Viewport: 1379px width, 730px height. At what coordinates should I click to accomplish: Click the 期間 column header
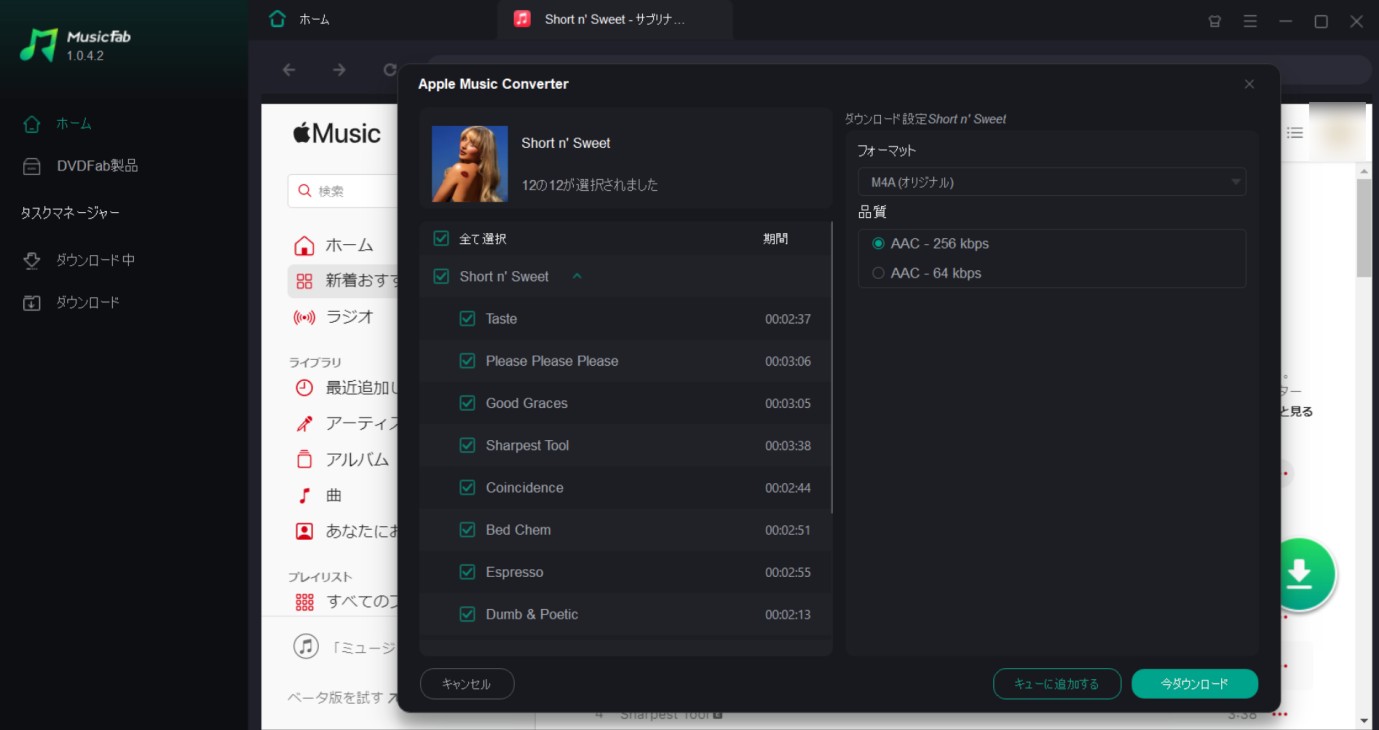[x=776, y=239]
